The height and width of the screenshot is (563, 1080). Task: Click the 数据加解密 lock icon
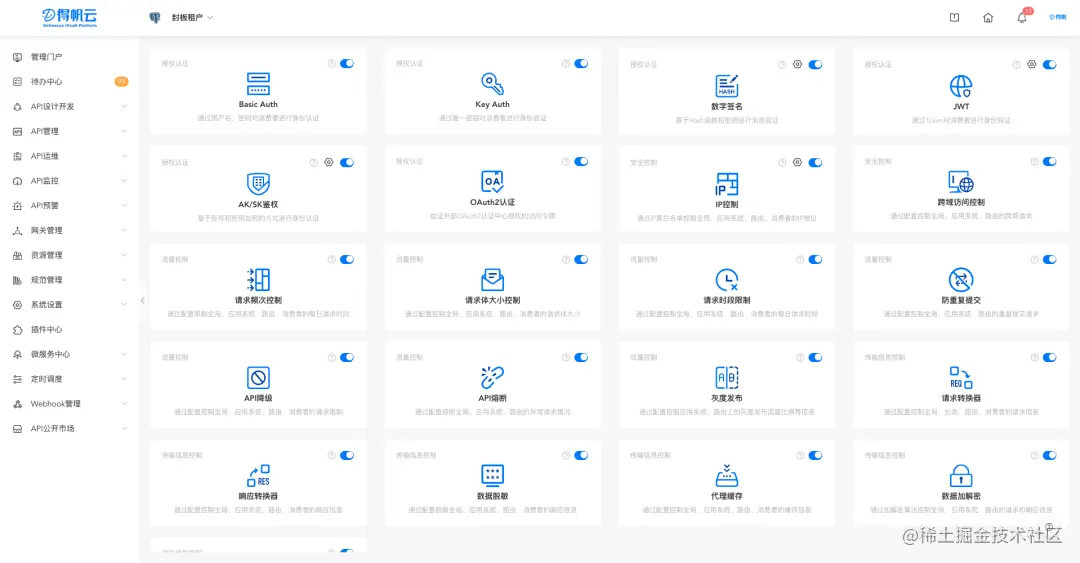point(961,475)
